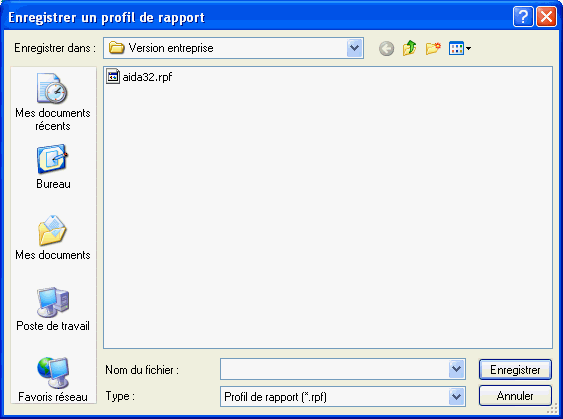Open Mes documents récents shortcut
The image size is (563, 419).
pos(53,102)
